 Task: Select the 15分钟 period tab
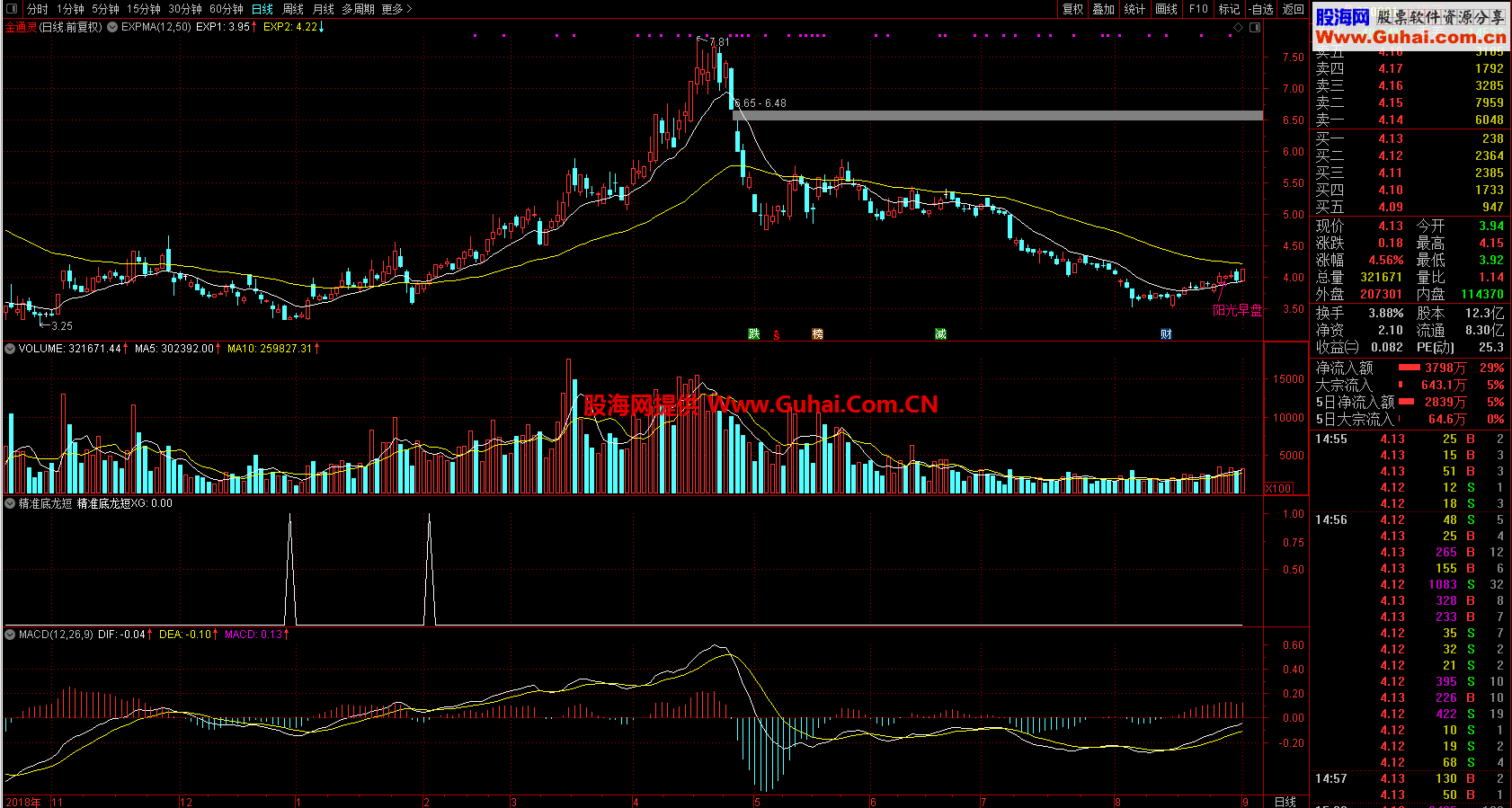click(144, 9)
